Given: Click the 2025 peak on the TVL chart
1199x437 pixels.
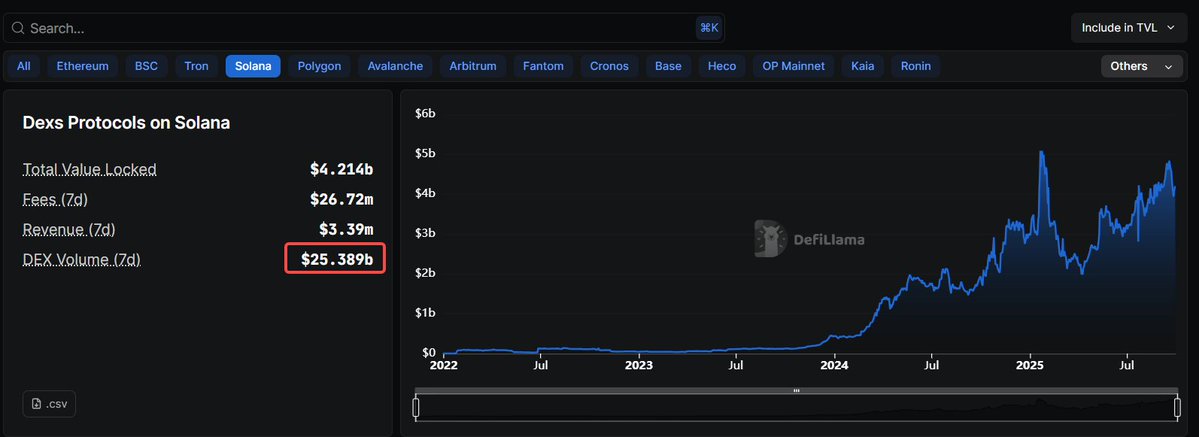Looking at the screenshot, I should coord(1042,152).
